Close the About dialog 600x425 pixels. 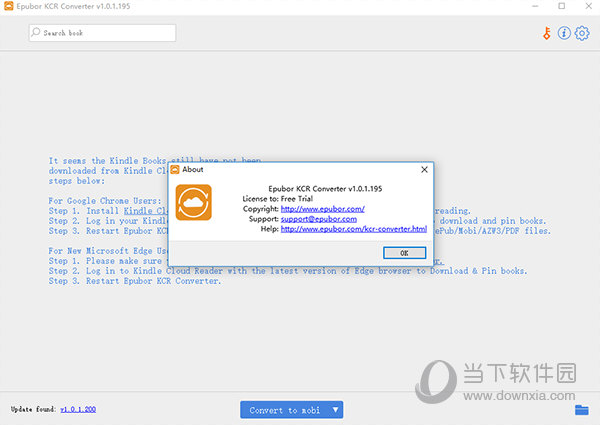[424, 169]
